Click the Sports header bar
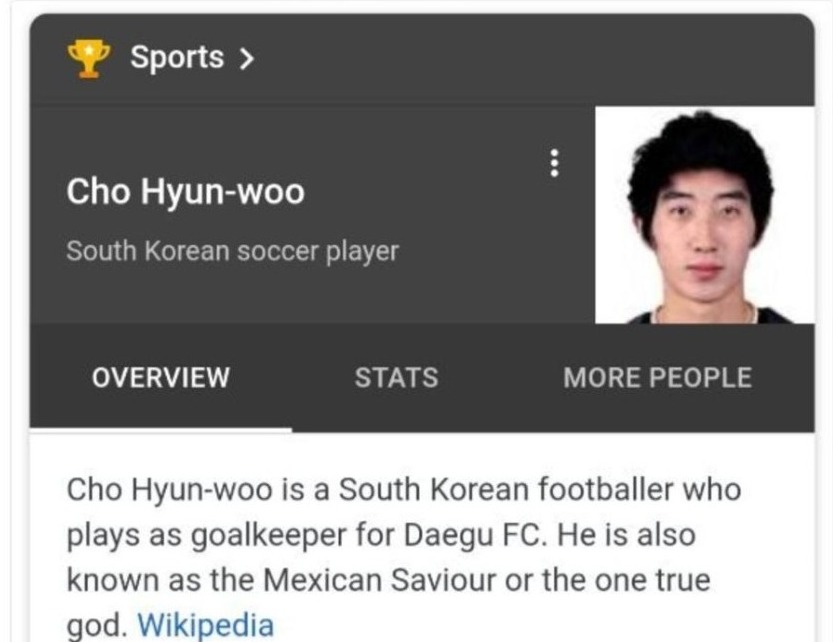This screenshot has width=833, height=642. [422, 59]
